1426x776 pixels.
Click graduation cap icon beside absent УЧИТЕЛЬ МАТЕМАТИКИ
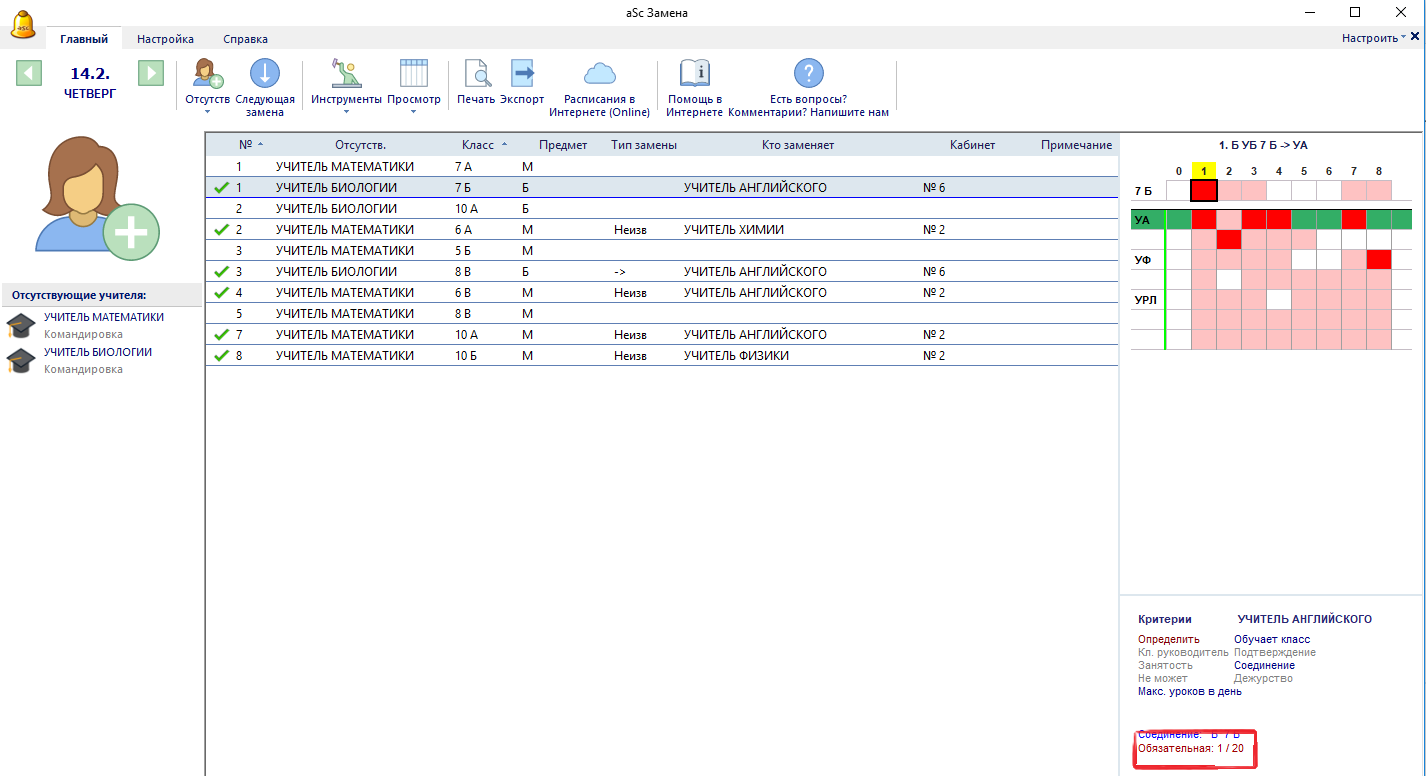pyautogui.click(x=21, y=326)
